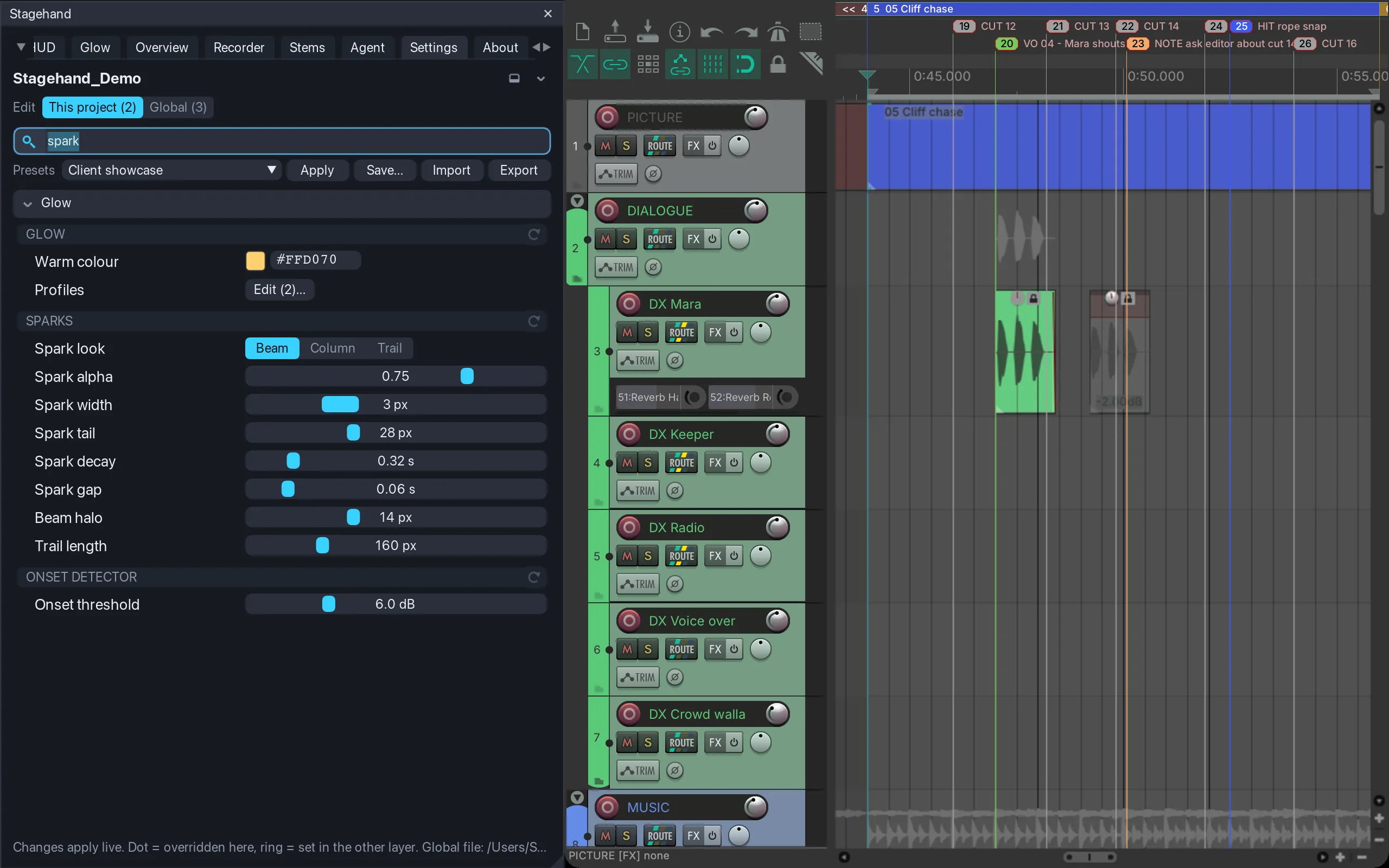Click the spark search input field
Viewport: 1389px width, 868px height.
pyautogui.click(x=282, y=141)
